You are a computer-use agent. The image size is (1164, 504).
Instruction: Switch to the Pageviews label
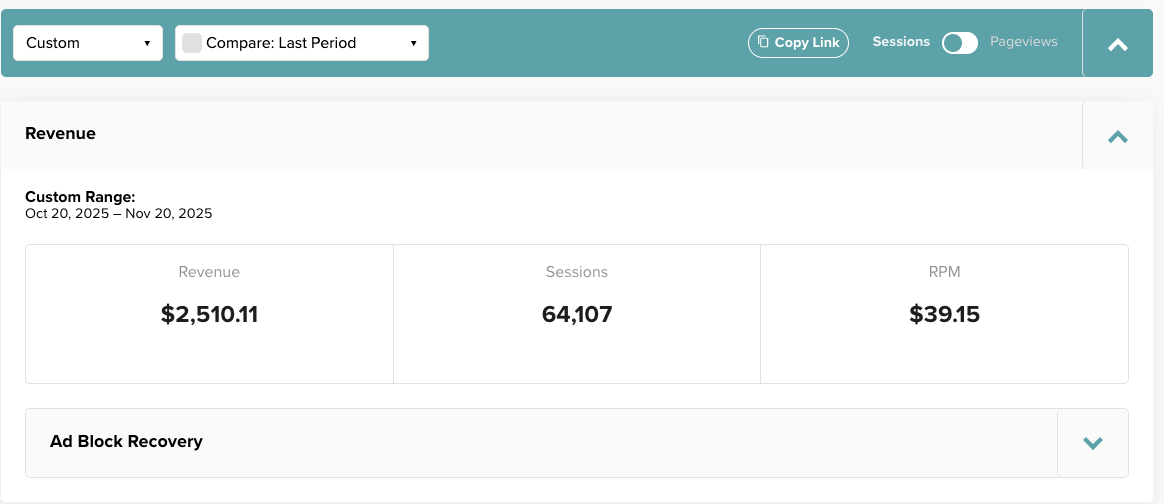click(1023, 42)
